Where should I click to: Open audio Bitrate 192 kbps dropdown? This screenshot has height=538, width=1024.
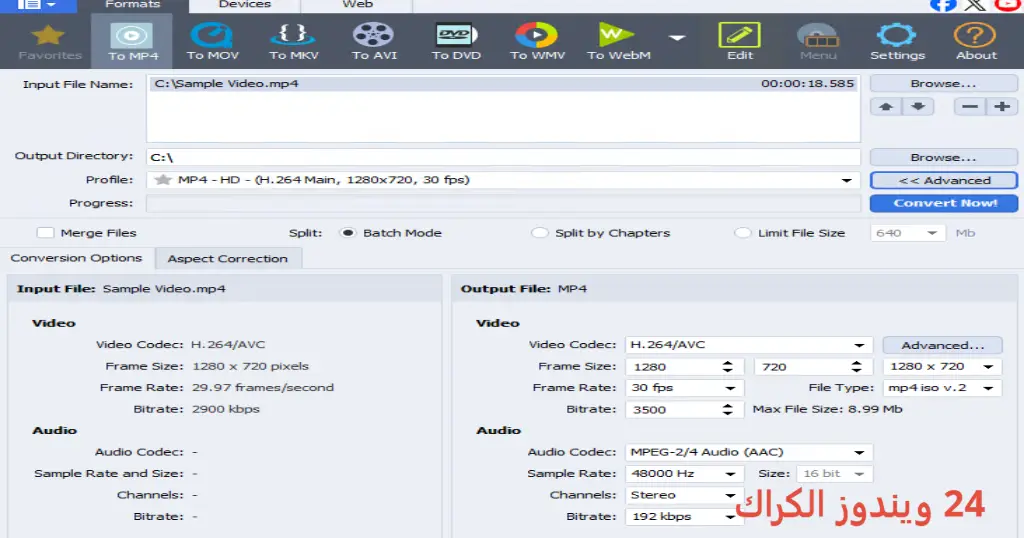684,516
